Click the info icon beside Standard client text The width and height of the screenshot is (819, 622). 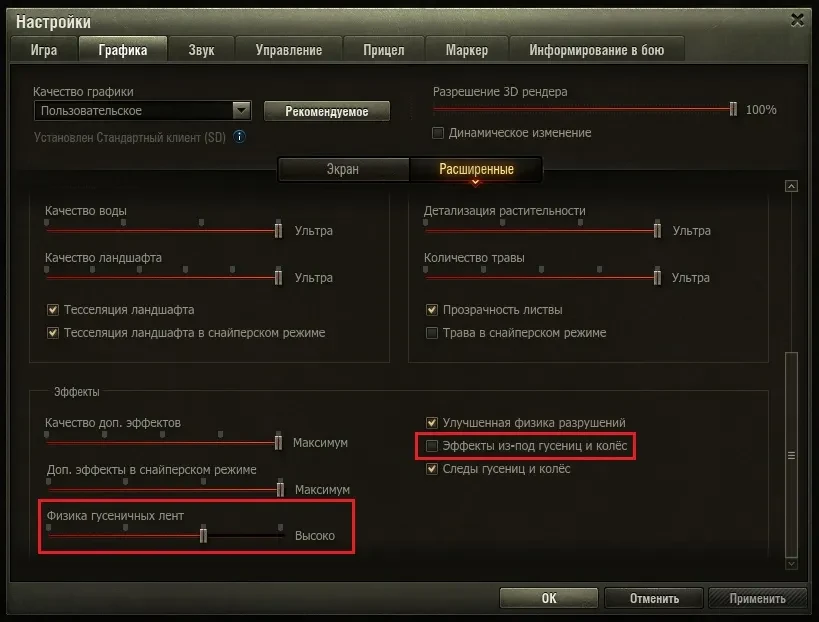pos(239,137)
